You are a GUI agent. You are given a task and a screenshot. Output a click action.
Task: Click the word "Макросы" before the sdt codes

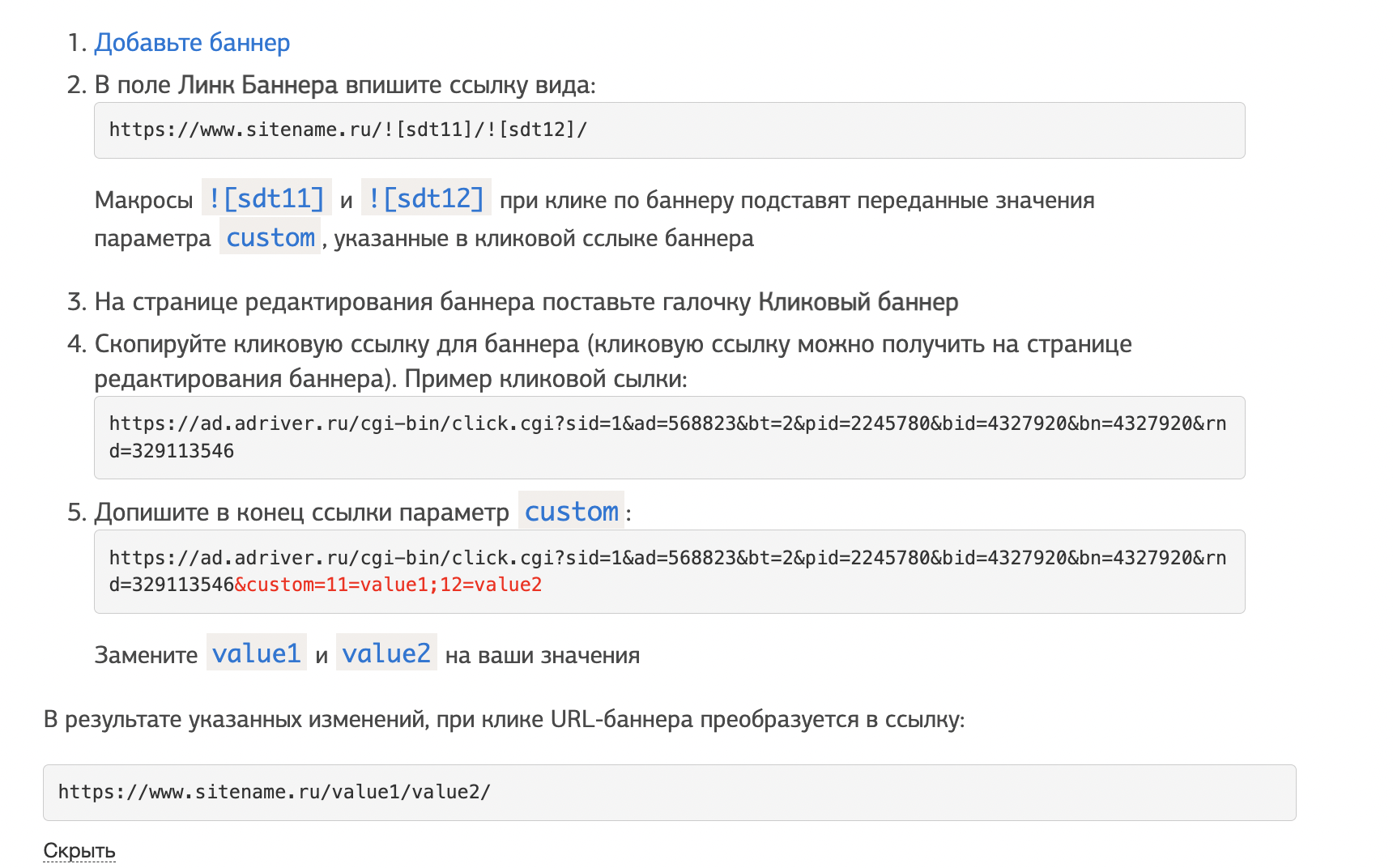(143, 200)
